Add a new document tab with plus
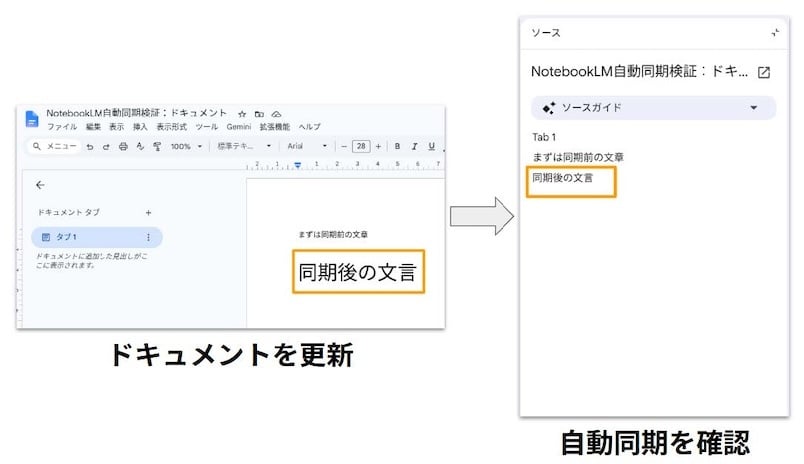Image resolution: width=804 pixels, height=464 pixels. pos(148,212)
